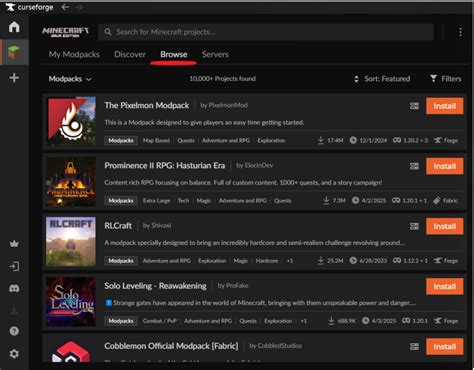Open The Pixelmon Modpack thumbnail
This screenshot has width=474, height=370.
click(x=71, y=121)
